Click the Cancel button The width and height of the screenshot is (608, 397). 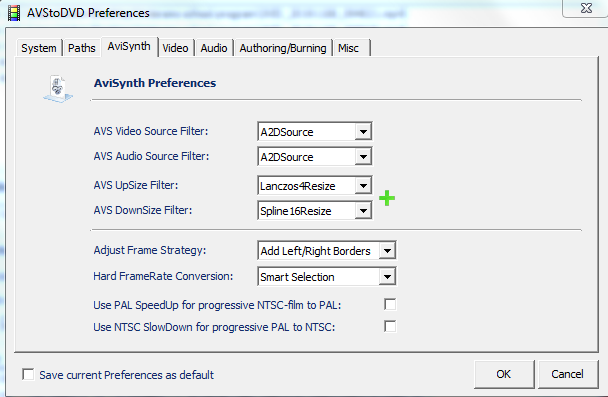[568, 374]
